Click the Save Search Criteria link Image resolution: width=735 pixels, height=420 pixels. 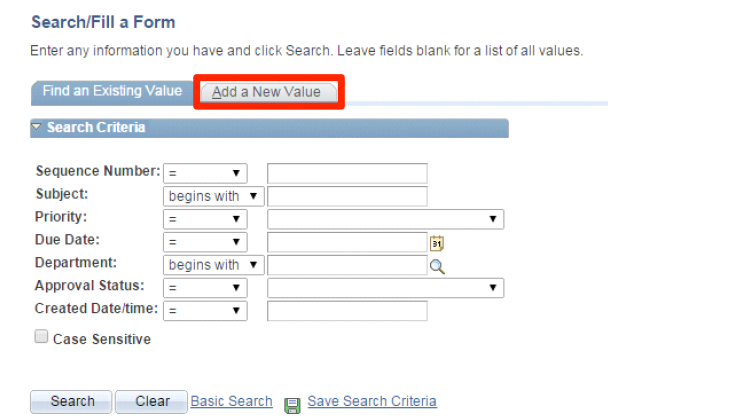pyautogui.click(x=372, y=401)
